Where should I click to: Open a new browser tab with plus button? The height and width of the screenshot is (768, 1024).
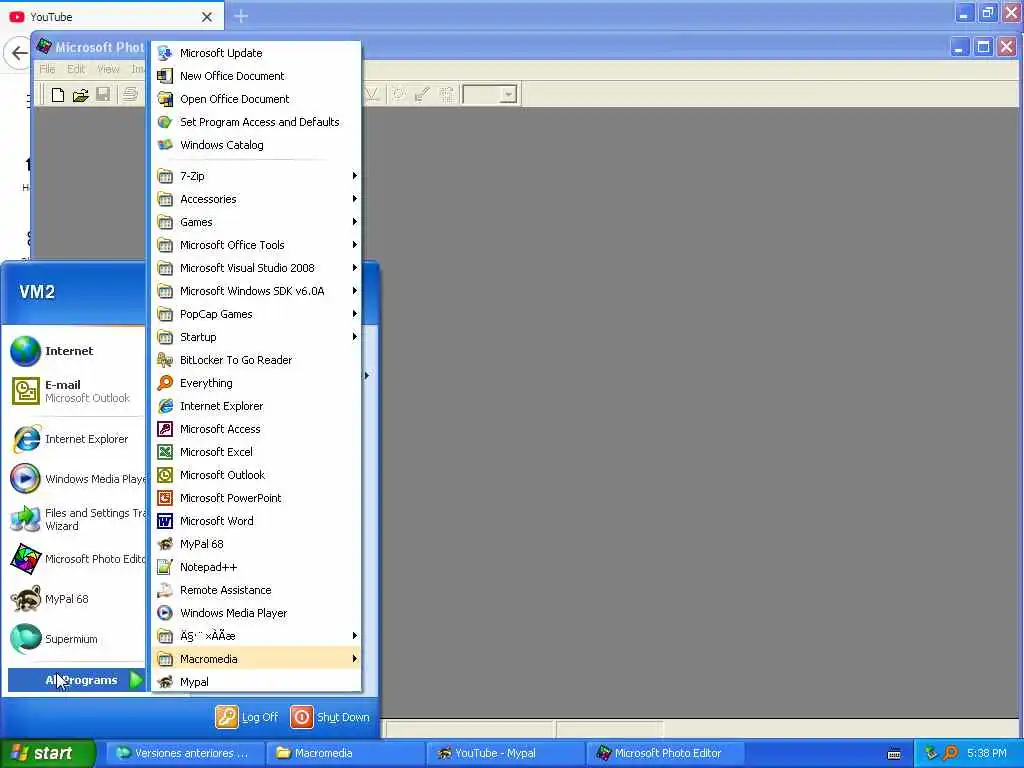(x=241, y=16)
